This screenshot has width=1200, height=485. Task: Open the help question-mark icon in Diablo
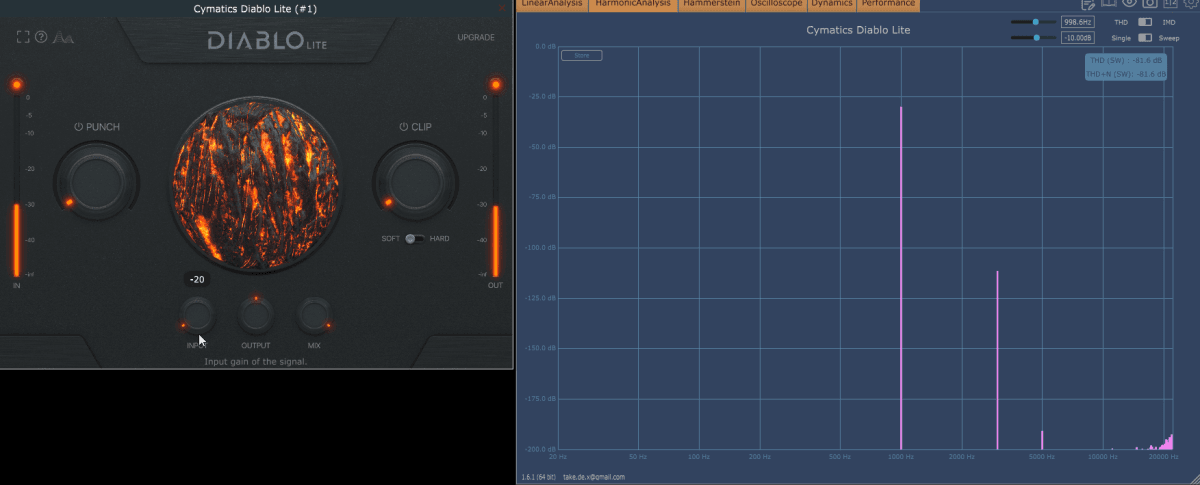click(x=41, y=37)
